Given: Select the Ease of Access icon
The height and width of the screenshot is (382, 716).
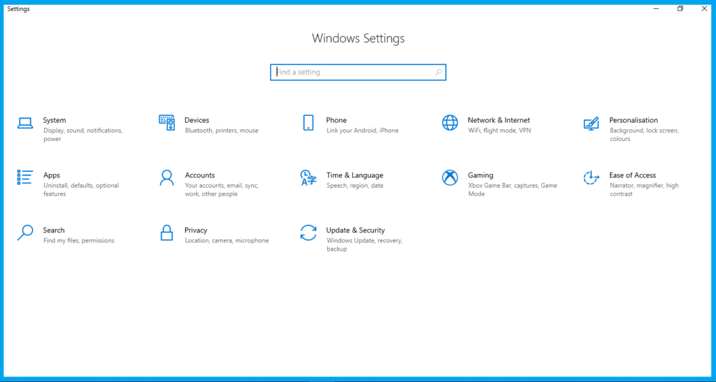Looking at the screenshot, I should (591, 178).
